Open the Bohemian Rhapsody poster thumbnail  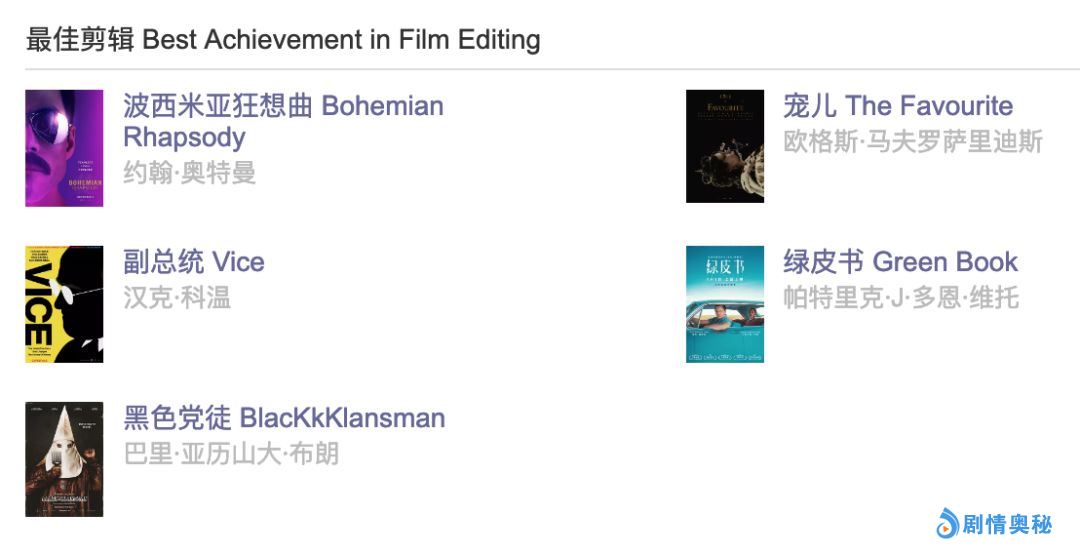64,148
